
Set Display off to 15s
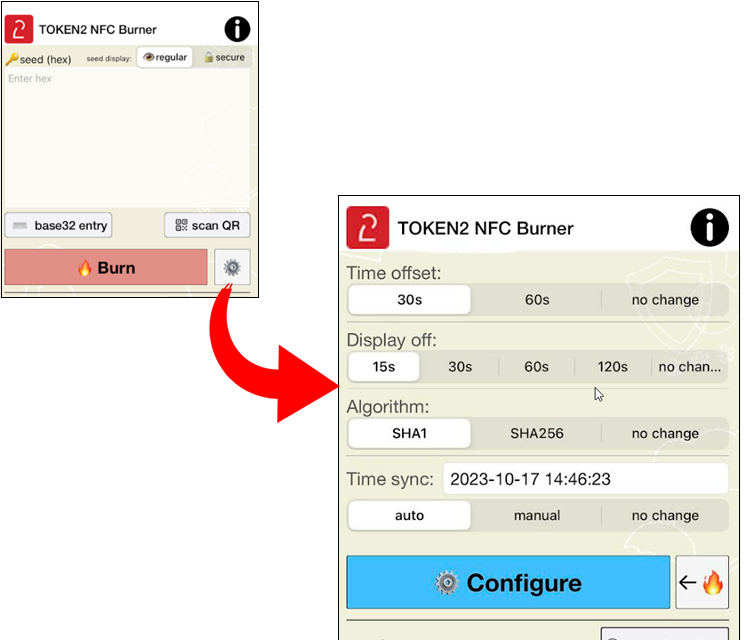383,367
